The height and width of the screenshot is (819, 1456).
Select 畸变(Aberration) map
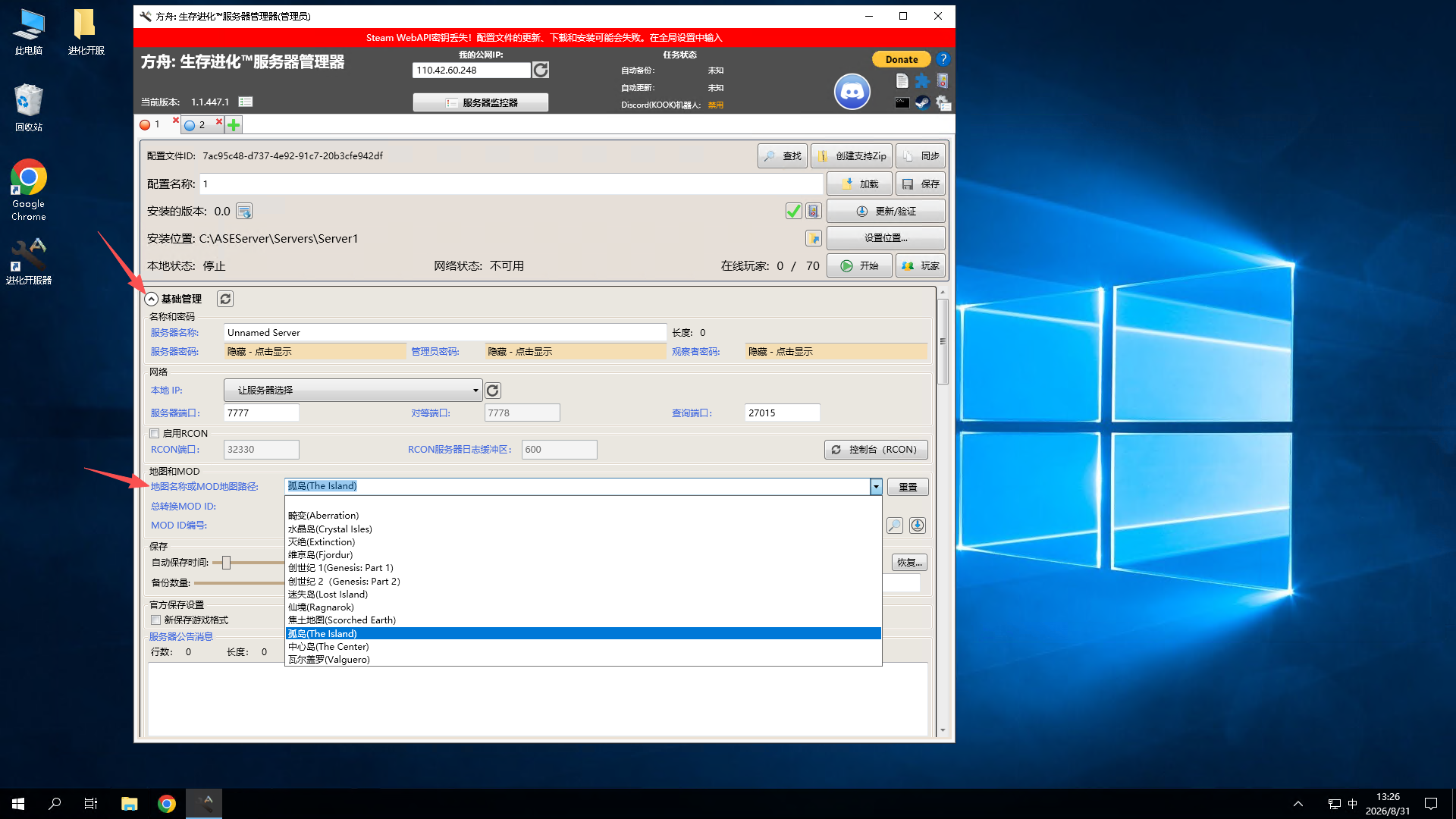point(582,516)
